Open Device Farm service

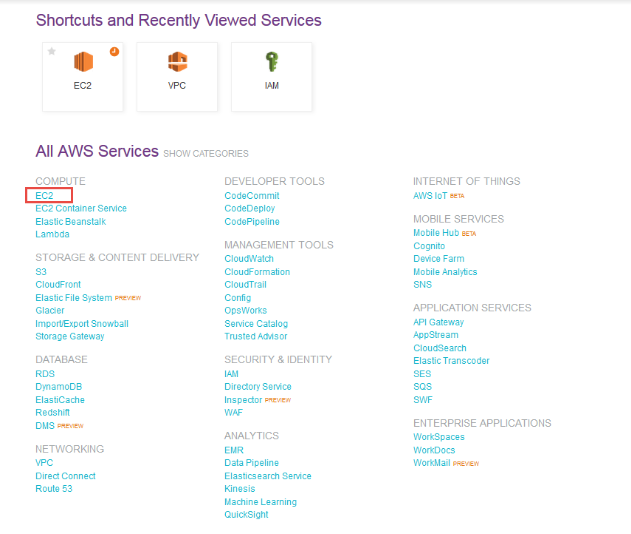tap(439, 259)
